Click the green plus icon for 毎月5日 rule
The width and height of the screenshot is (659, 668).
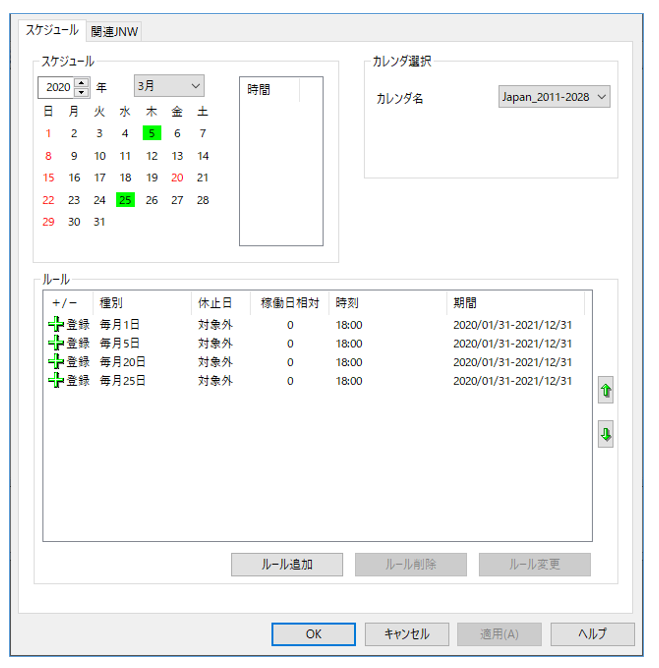point(55,343)
